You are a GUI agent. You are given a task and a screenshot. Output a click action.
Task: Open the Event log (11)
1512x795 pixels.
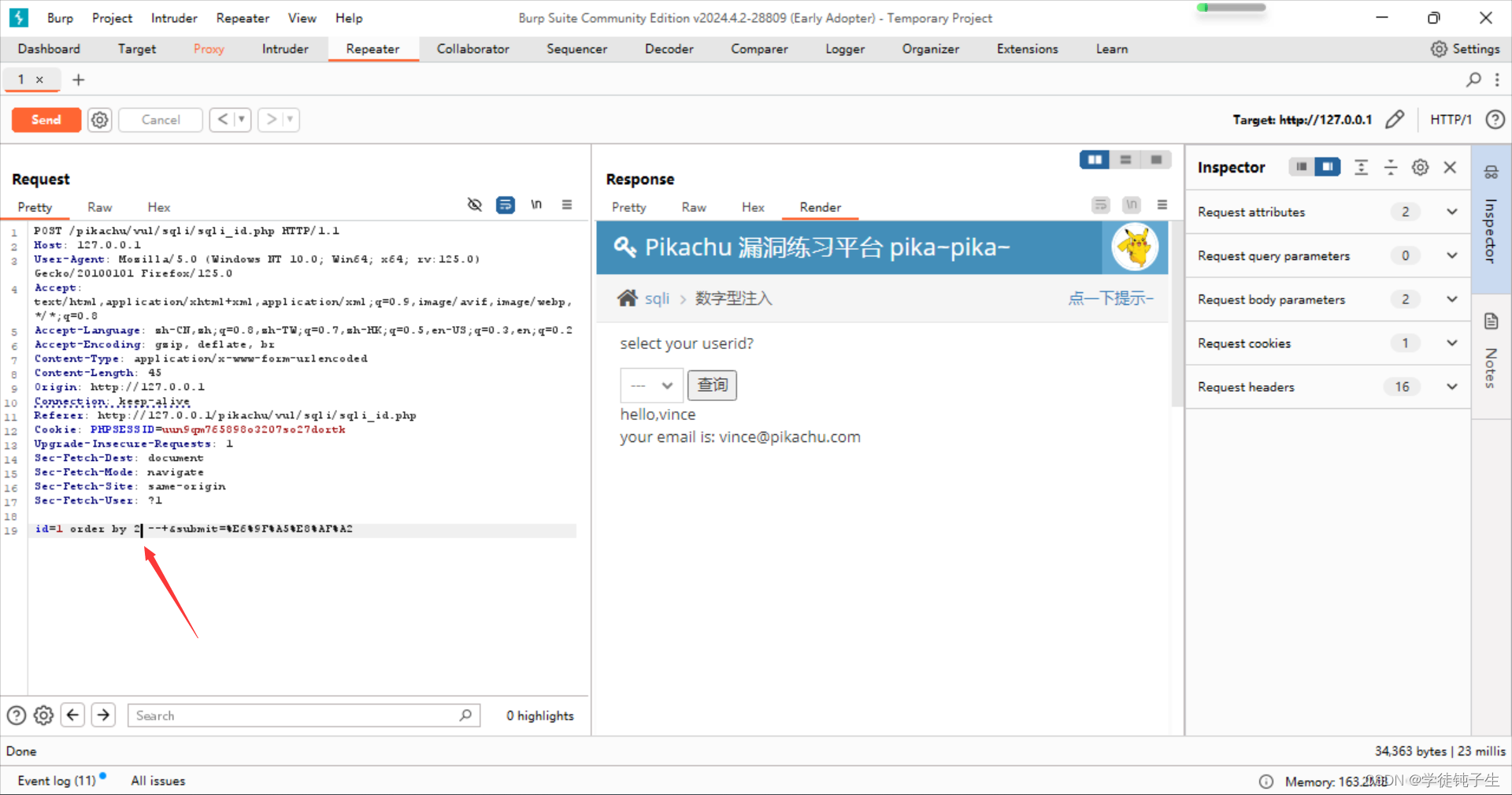click(57, 781)
